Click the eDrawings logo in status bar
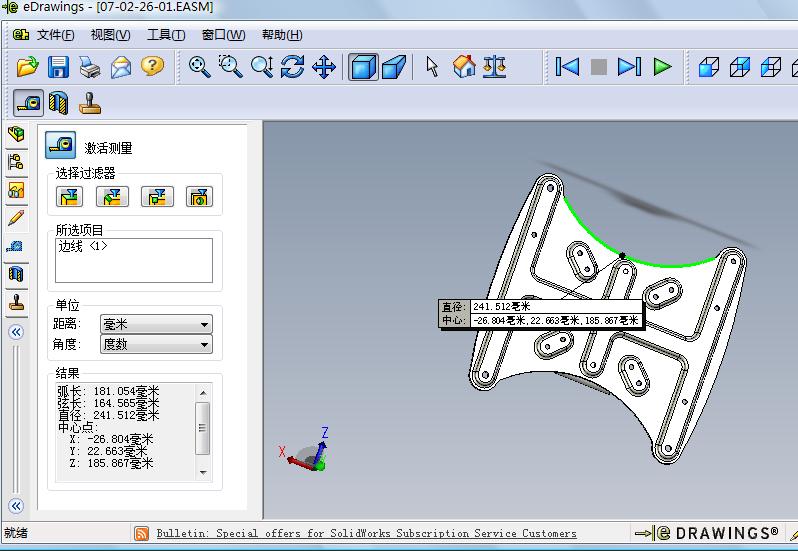The height and width of the screenshot is (551, 798). [707, 533]
